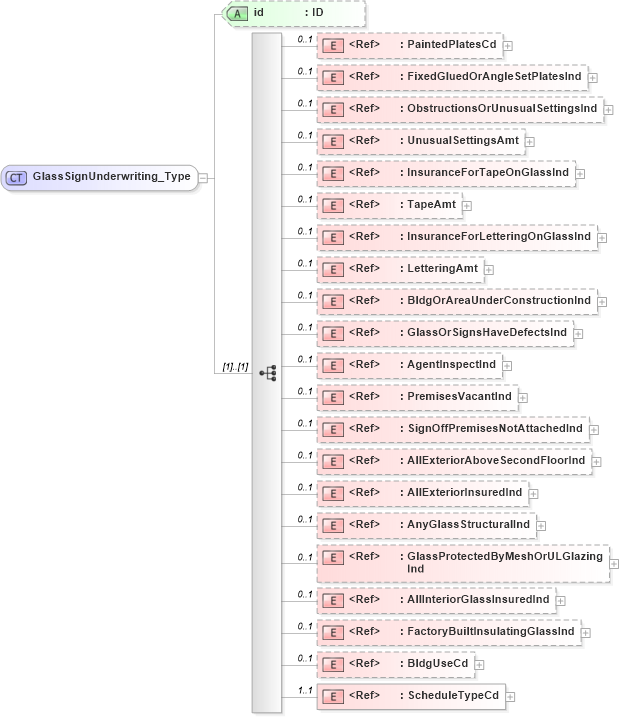
Task: Expand the AllExteriorInsuredInd element
Action: pos(534,493)
